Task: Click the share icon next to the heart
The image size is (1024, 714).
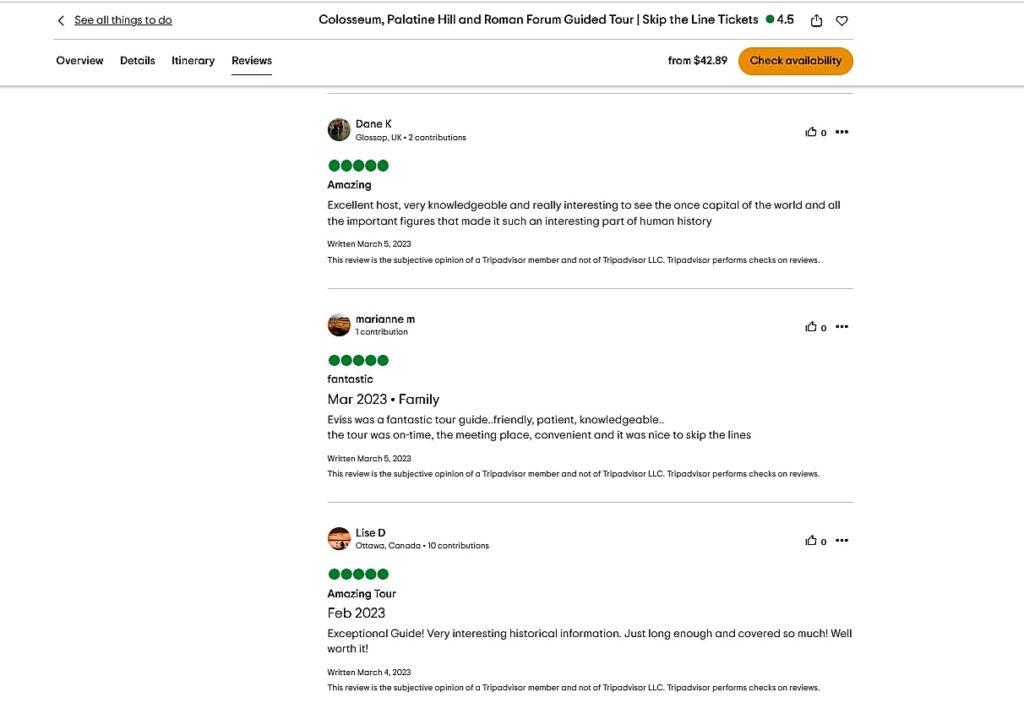Action: click(x=815, y=19)
